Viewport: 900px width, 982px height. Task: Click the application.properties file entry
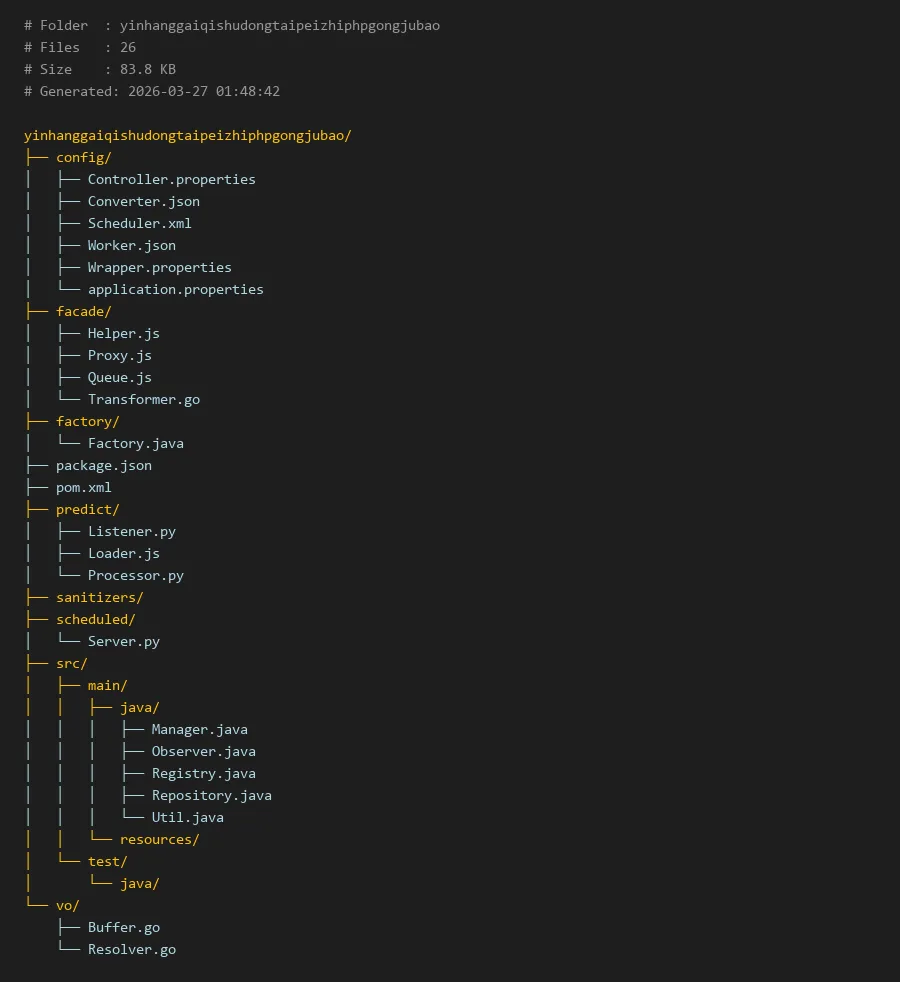point(175,290)
